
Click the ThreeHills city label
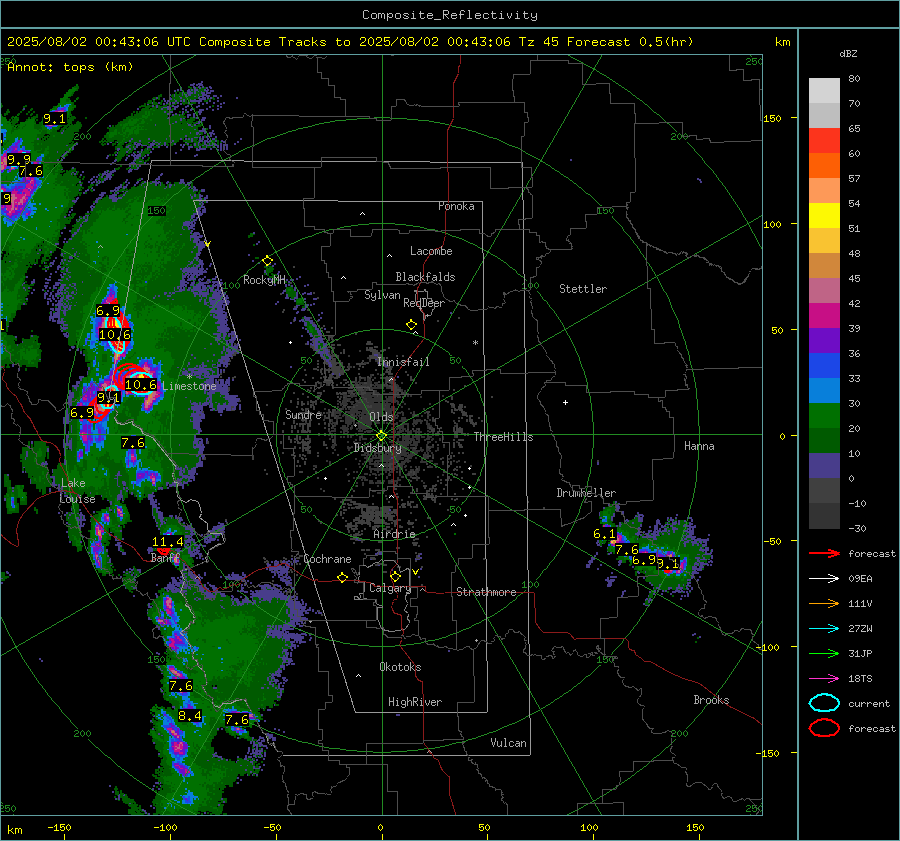pos(503,437)
